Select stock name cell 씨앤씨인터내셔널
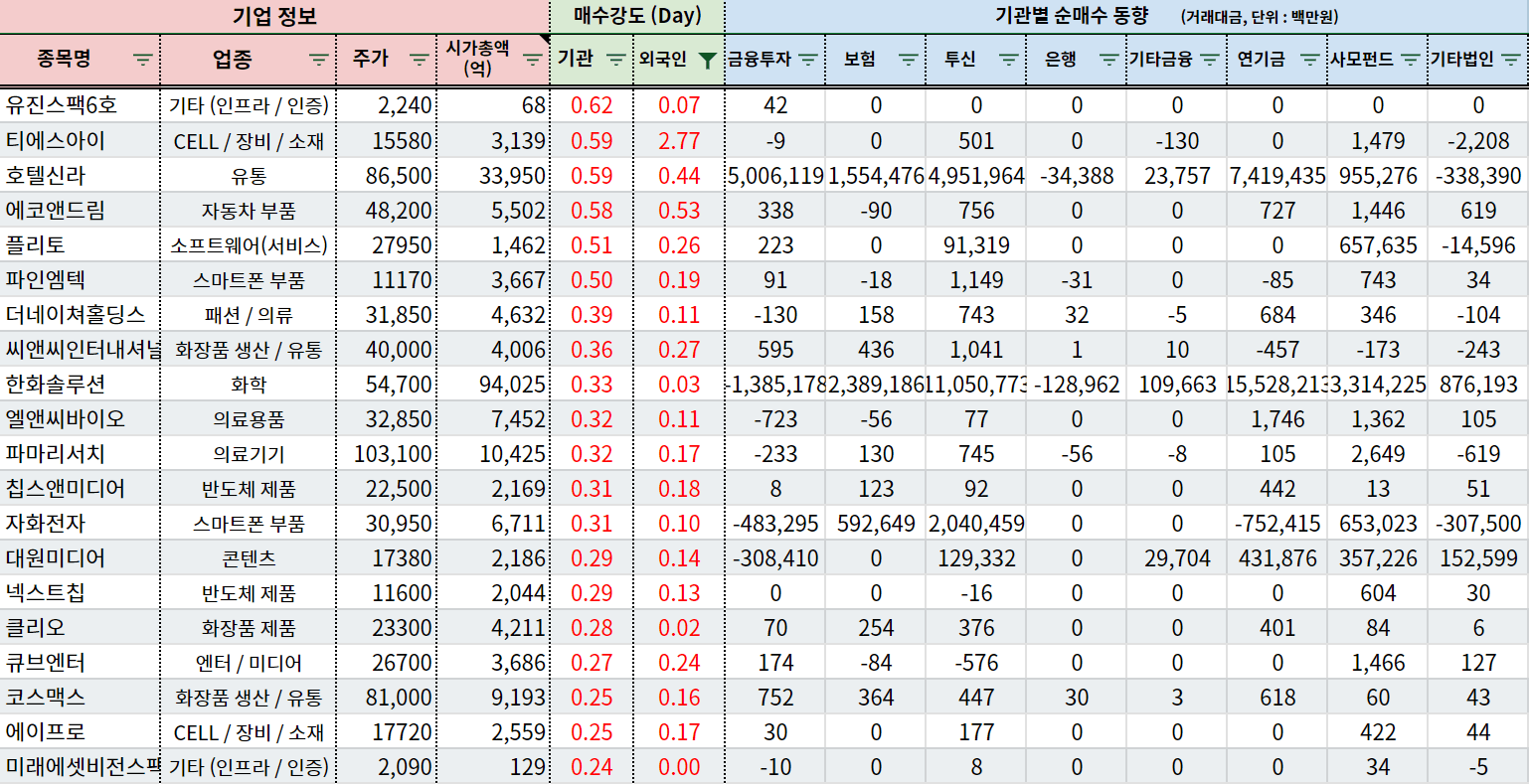 [80, 349]
